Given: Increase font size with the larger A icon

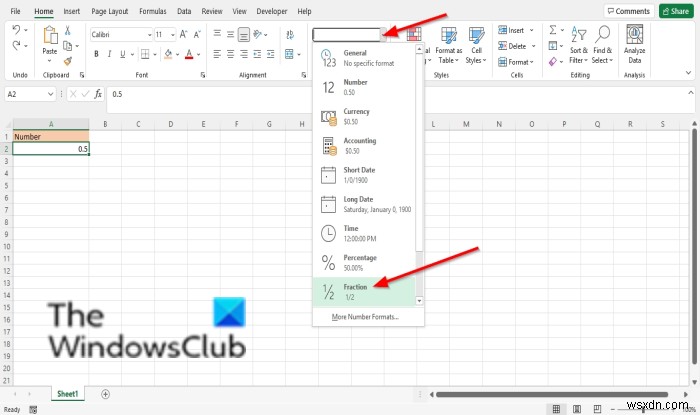Looking at the screenshot, I should pos(183,34).
